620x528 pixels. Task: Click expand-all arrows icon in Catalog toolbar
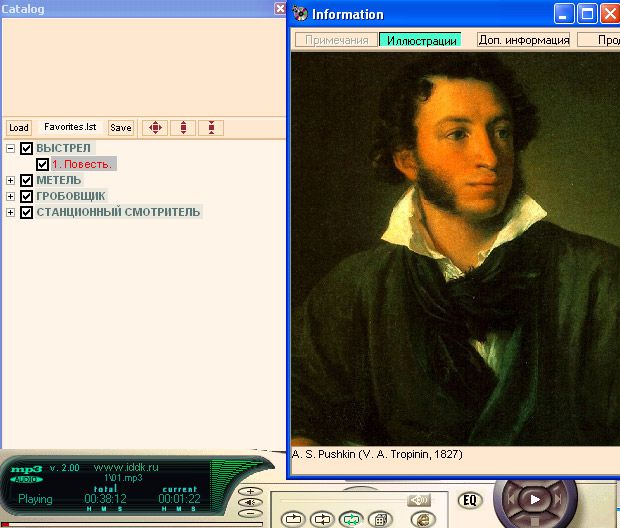(x=154, y=127)
